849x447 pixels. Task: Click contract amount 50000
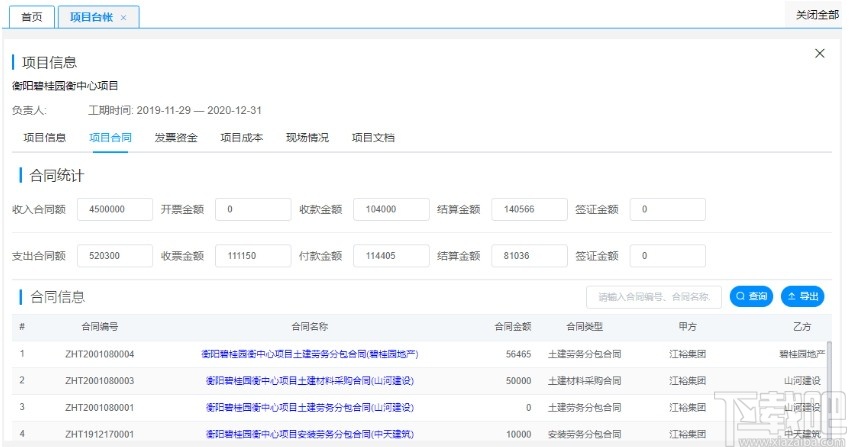tap(518, 380)
